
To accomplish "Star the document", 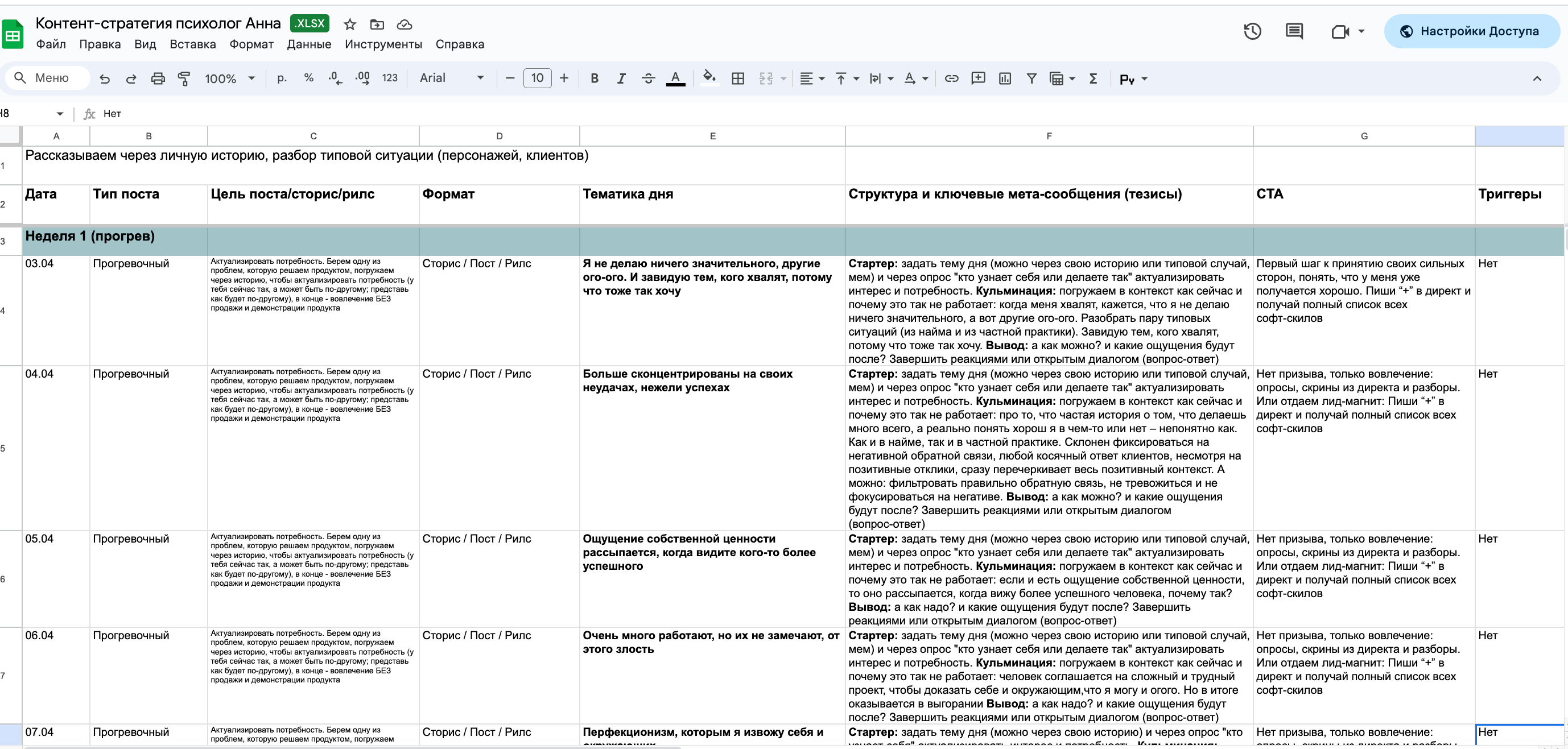I will [349, 24].
